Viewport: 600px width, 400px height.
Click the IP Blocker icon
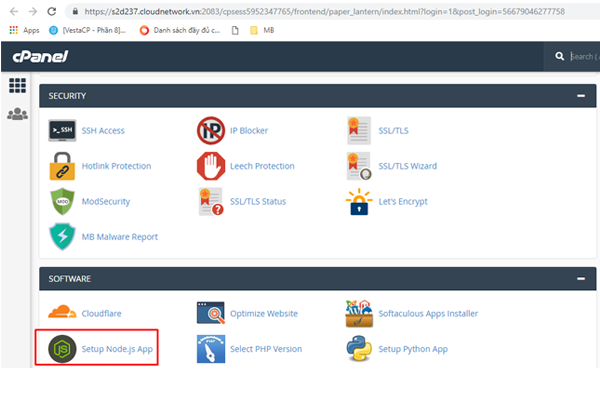coord(211,131)
